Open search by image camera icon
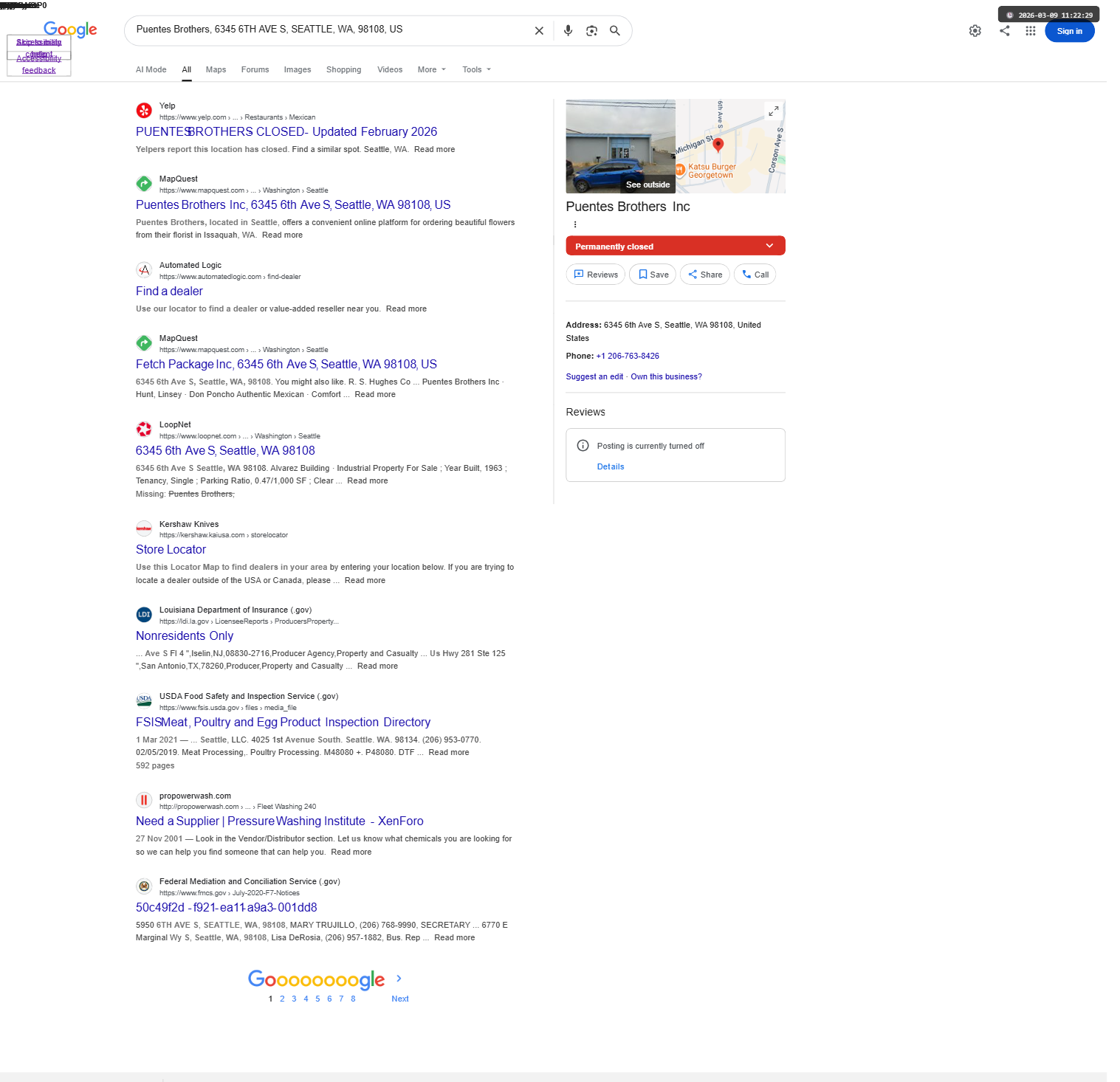This screenshot has height=1082, width=1120. (x=591, y=31)
